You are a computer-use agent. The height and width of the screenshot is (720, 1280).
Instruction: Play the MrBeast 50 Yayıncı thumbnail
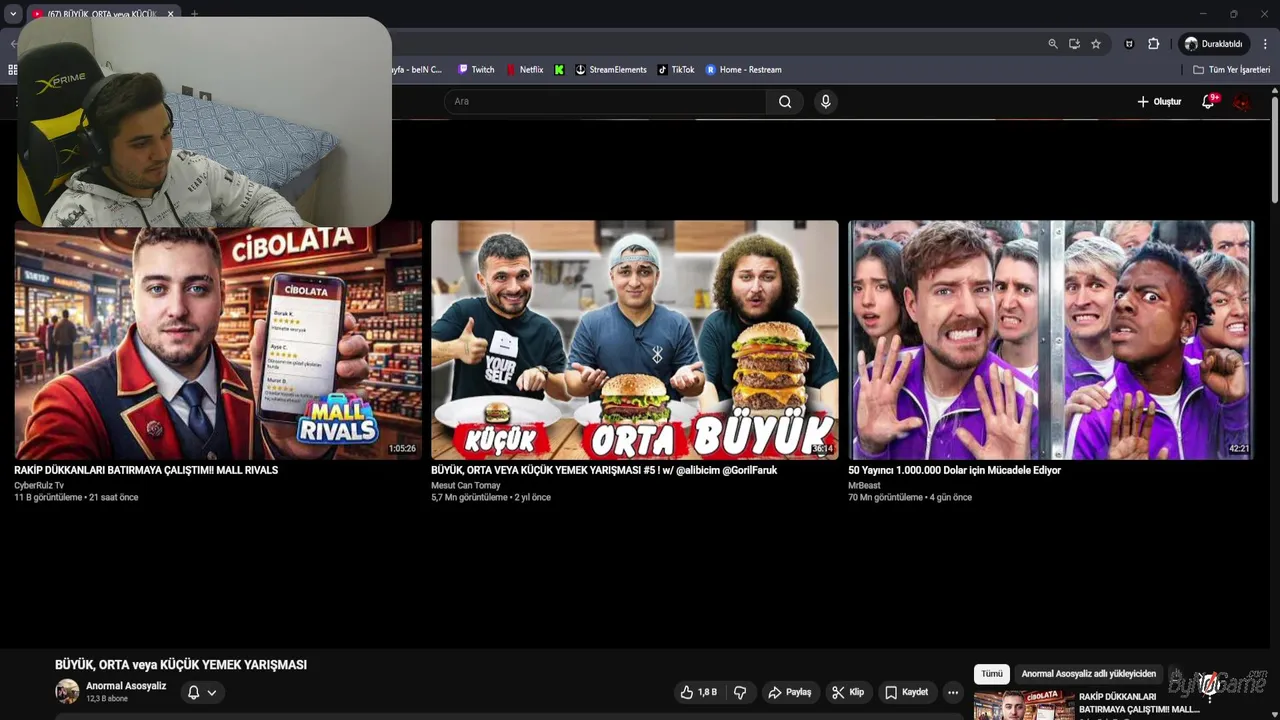coord(1051,340)
